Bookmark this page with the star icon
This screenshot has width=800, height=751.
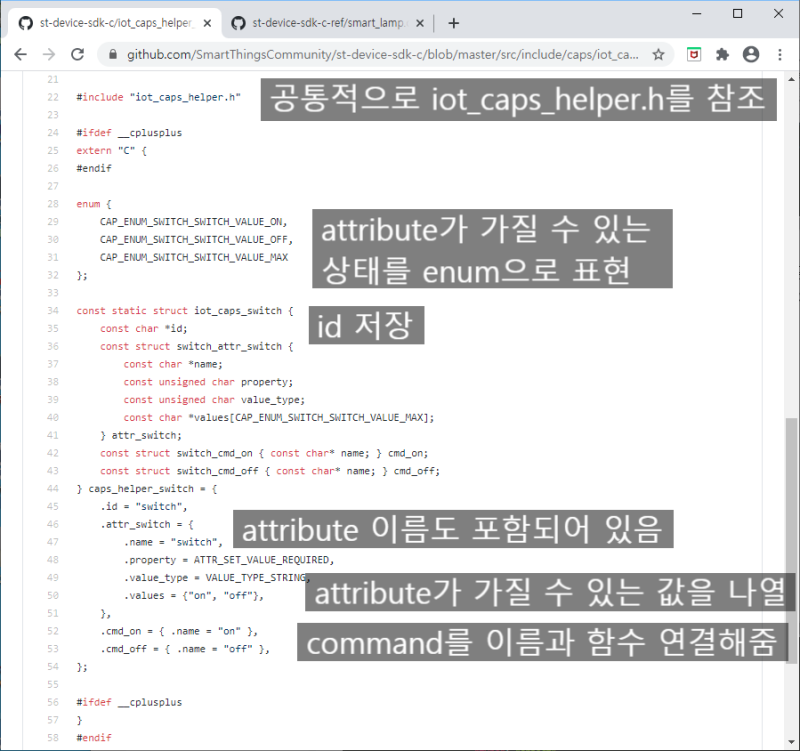[x=659, y=54]
